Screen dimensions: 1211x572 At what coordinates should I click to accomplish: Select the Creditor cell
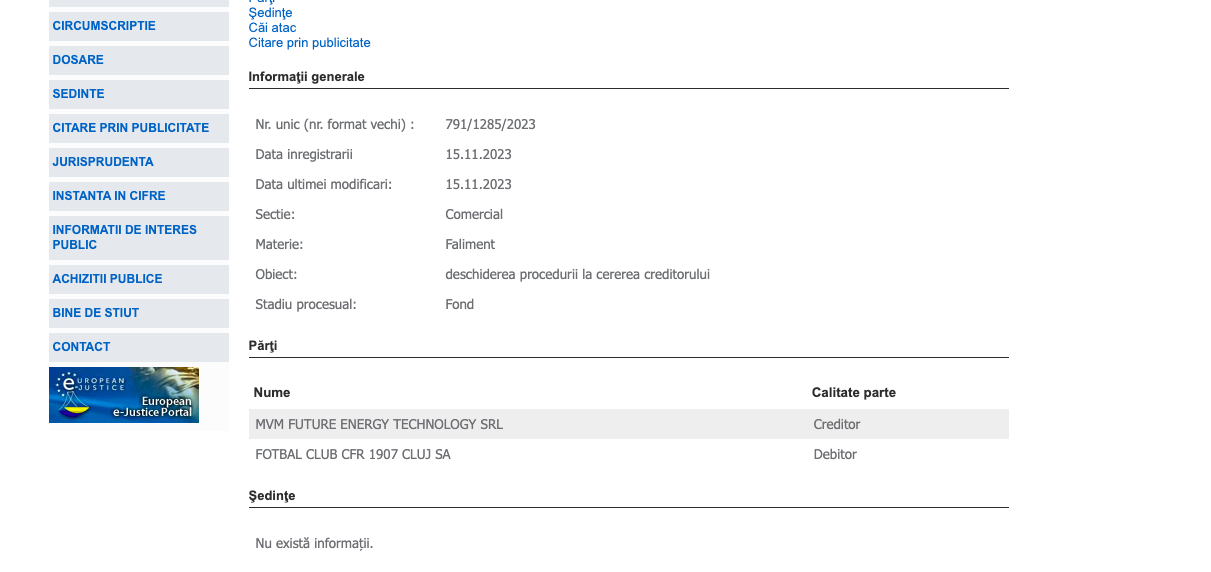(837, 425)
